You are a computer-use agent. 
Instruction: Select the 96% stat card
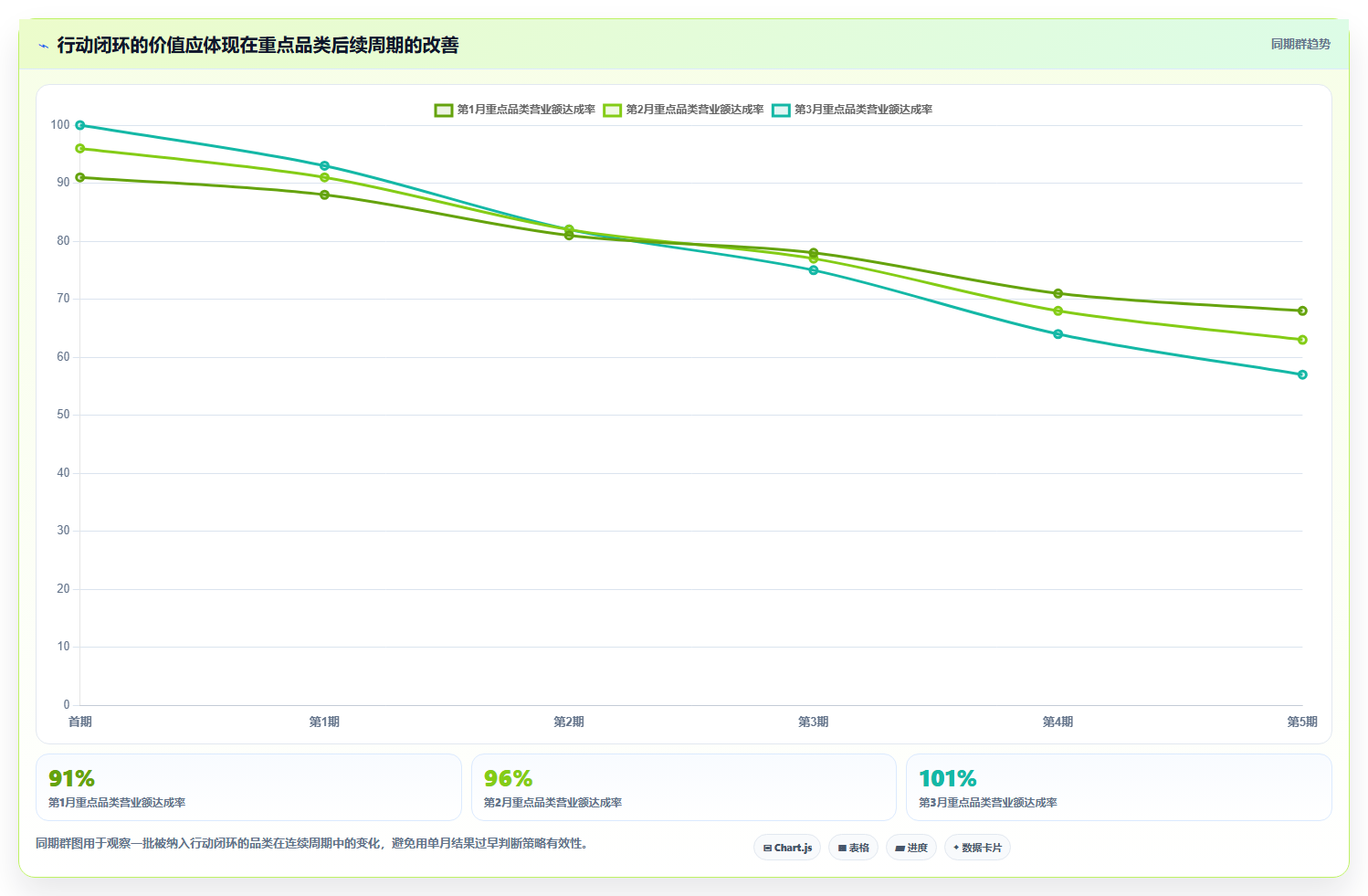coord(684,787)
